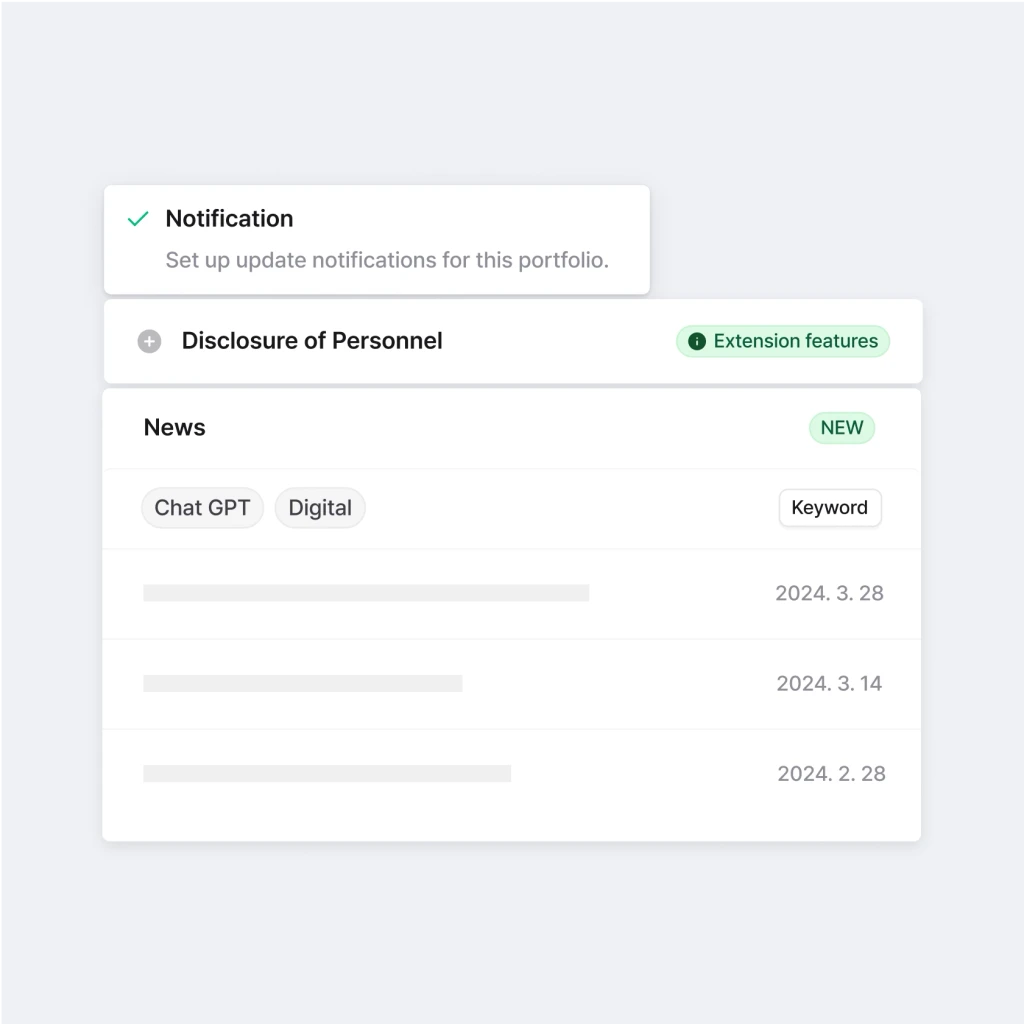Click the plus icon beside Disclosure of Personnel
This screenshot has height=1024, width=1024.
[149, 341]
